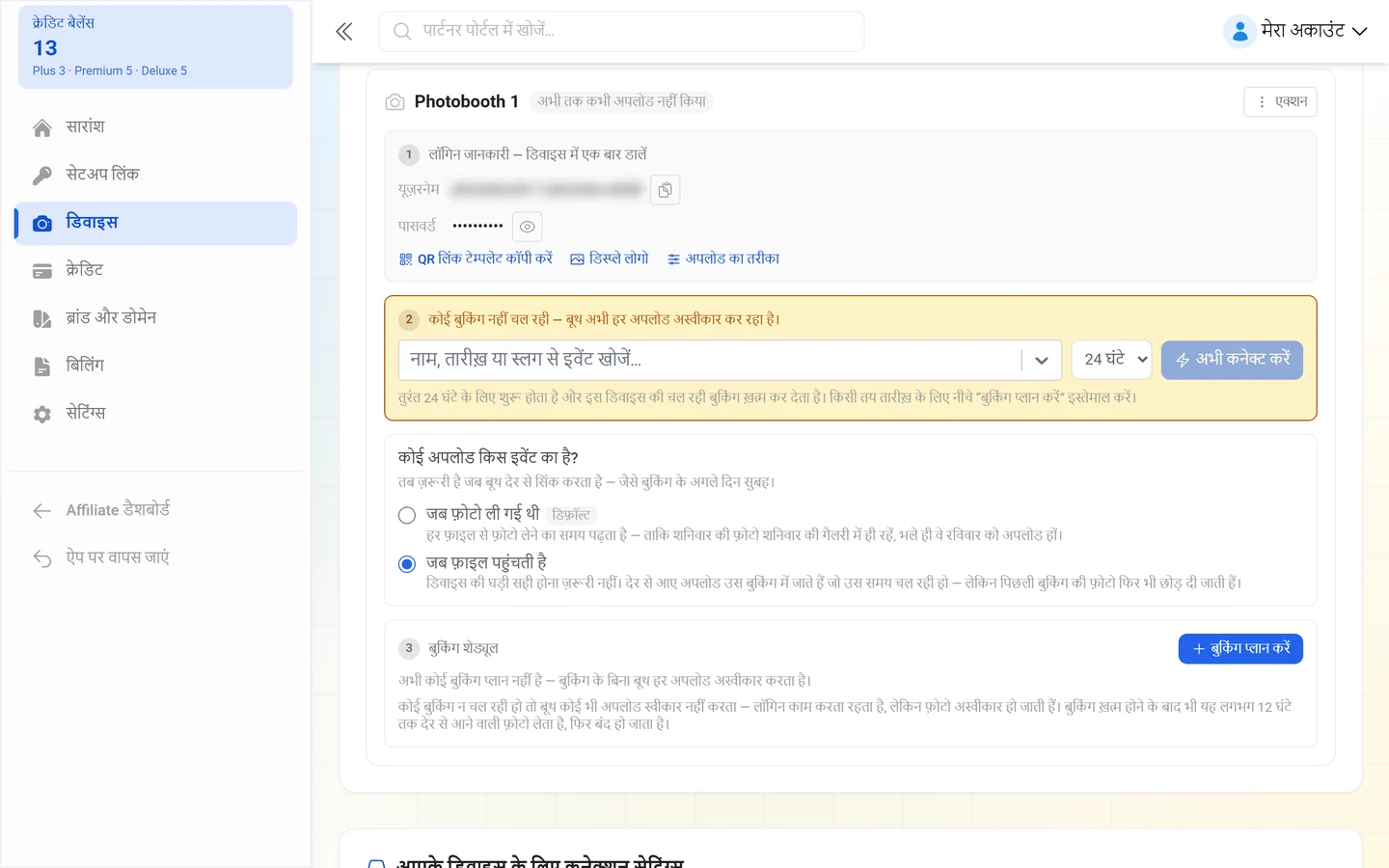1389x868 pixels.
Task: Focus the पार्टनर पोर्टल में खोजें search field
Action: coord(621,31)
